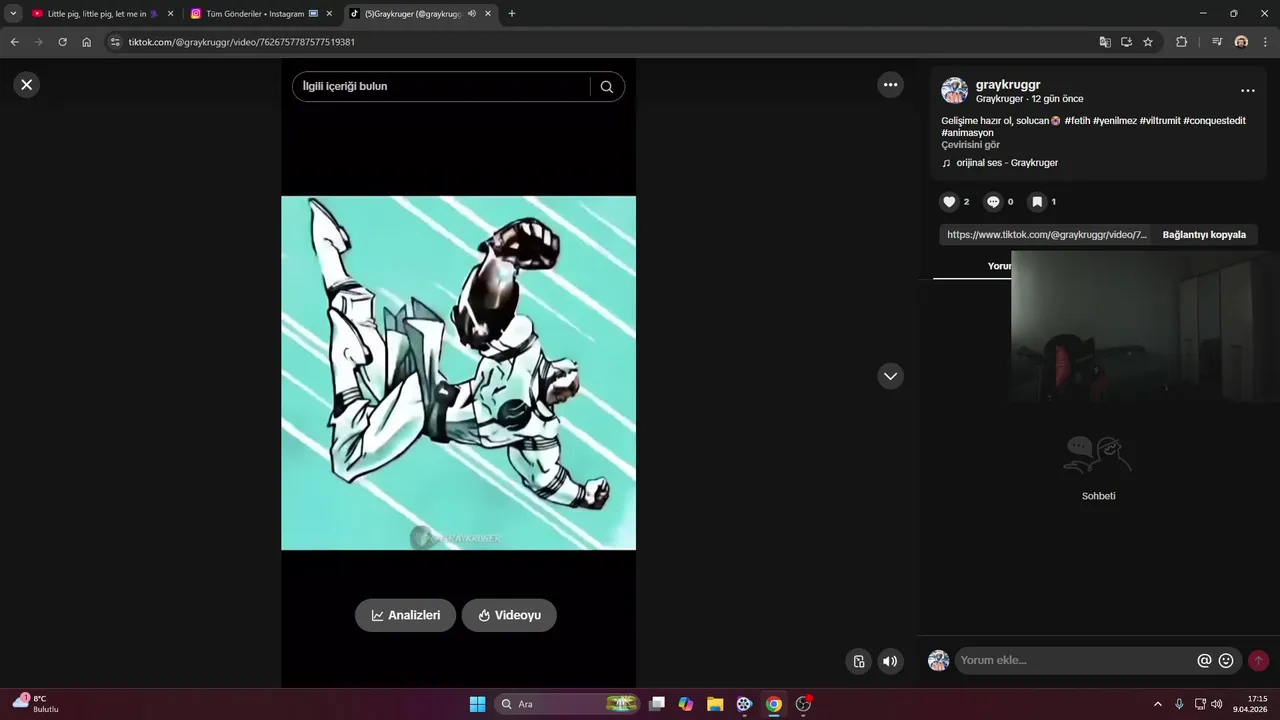Go back with browser back arrow

tap(14, 42)
